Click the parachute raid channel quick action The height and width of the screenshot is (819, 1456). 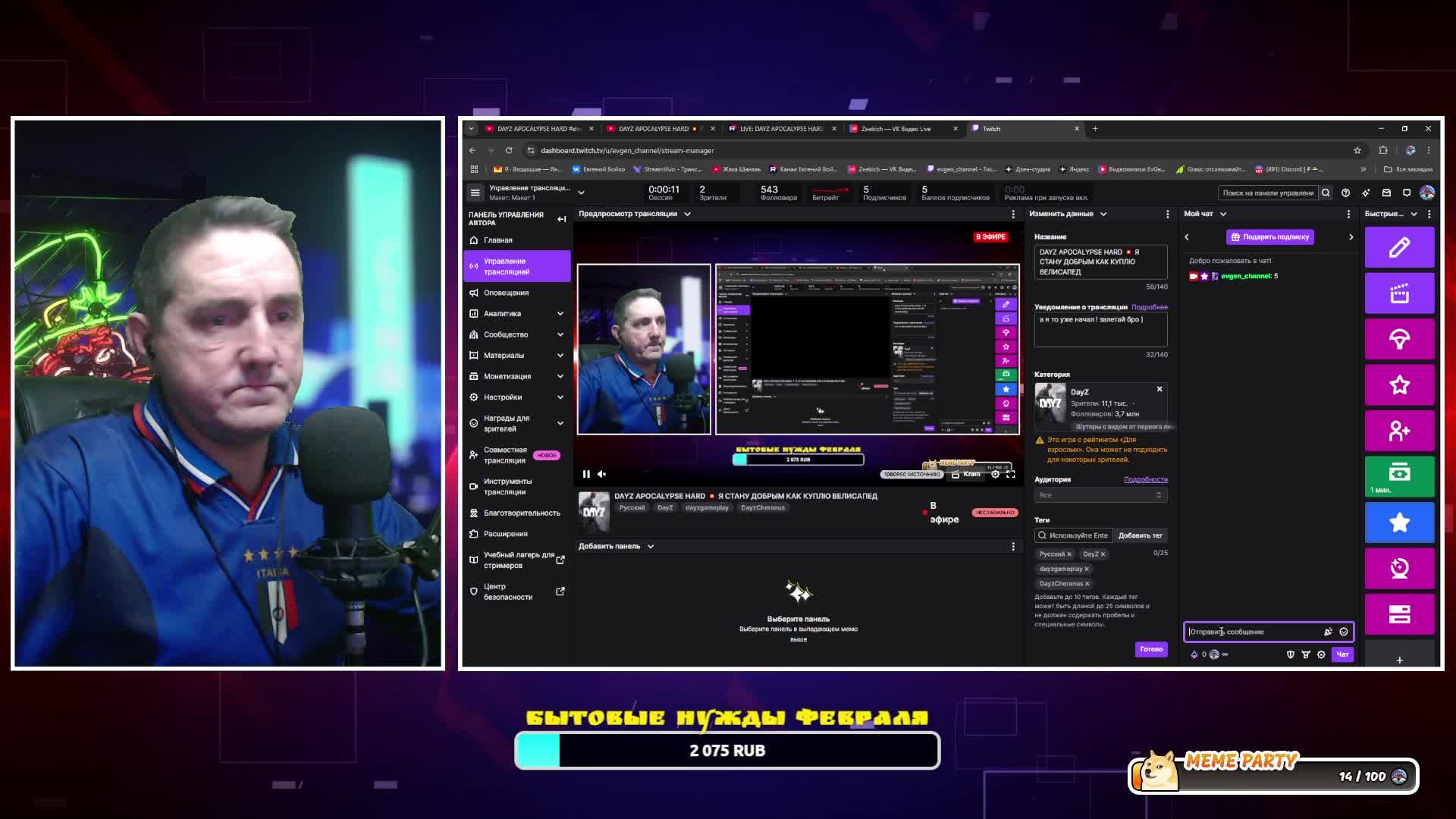(1399, 339)
